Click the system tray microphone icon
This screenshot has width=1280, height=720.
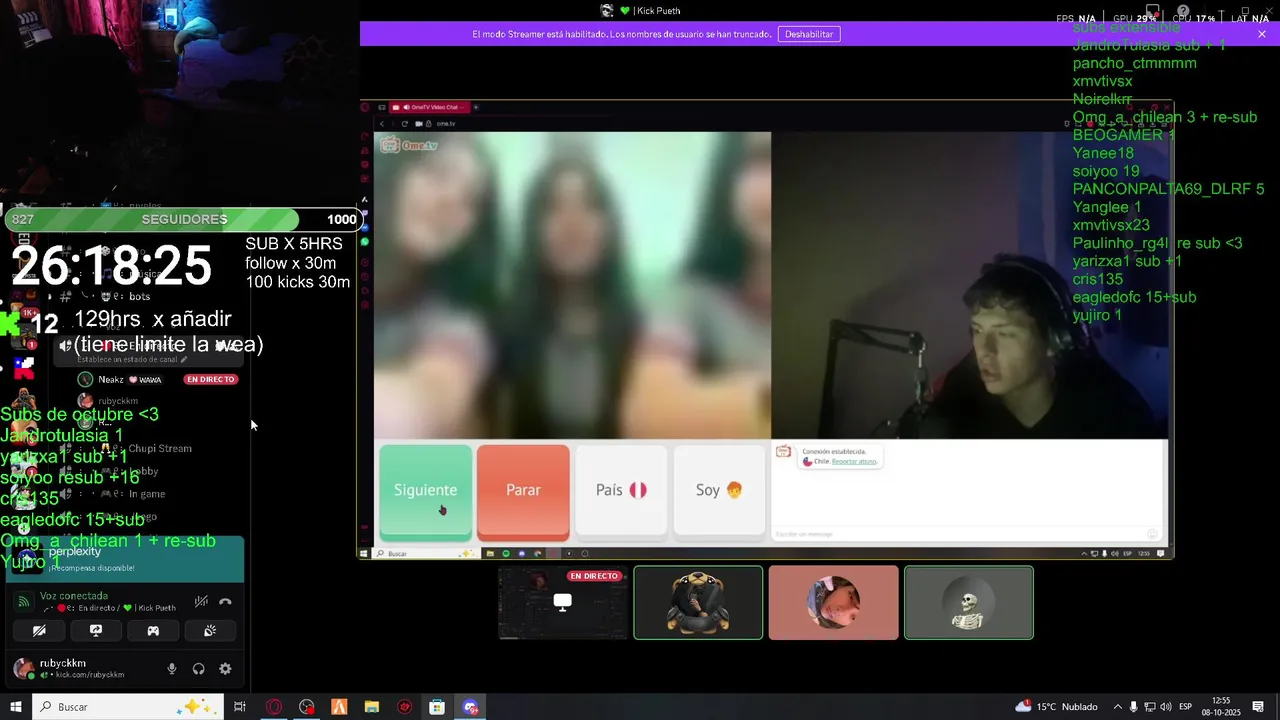point(1134,707)
